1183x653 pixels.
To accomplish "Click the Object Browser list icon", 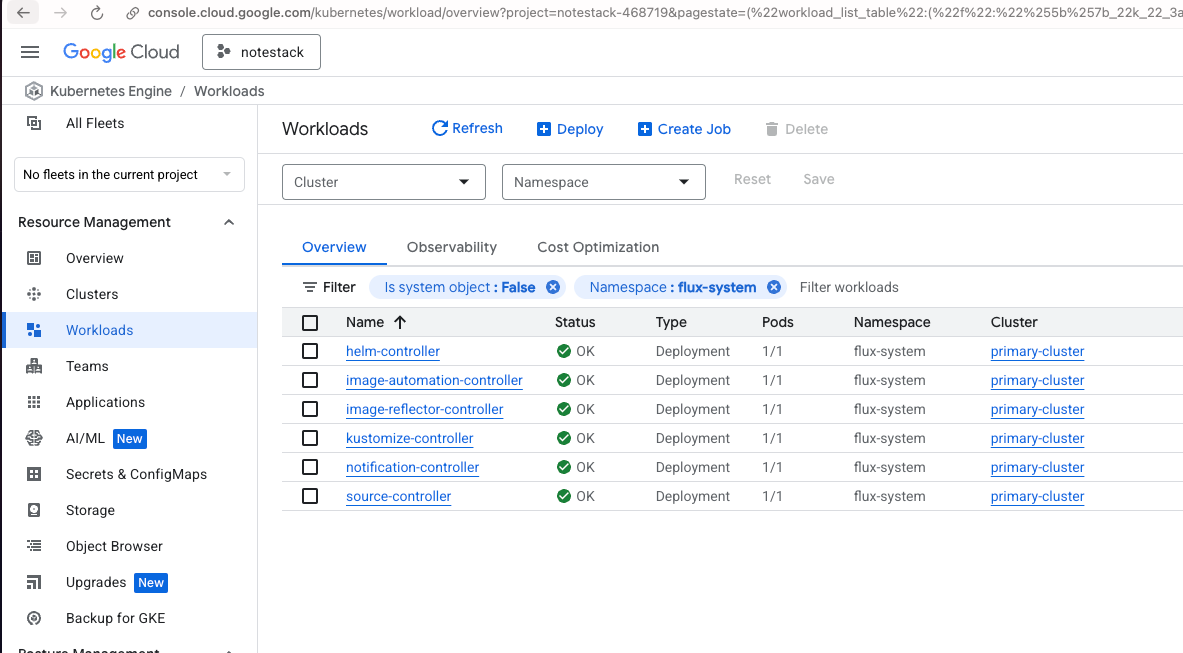I will [34, 546].
